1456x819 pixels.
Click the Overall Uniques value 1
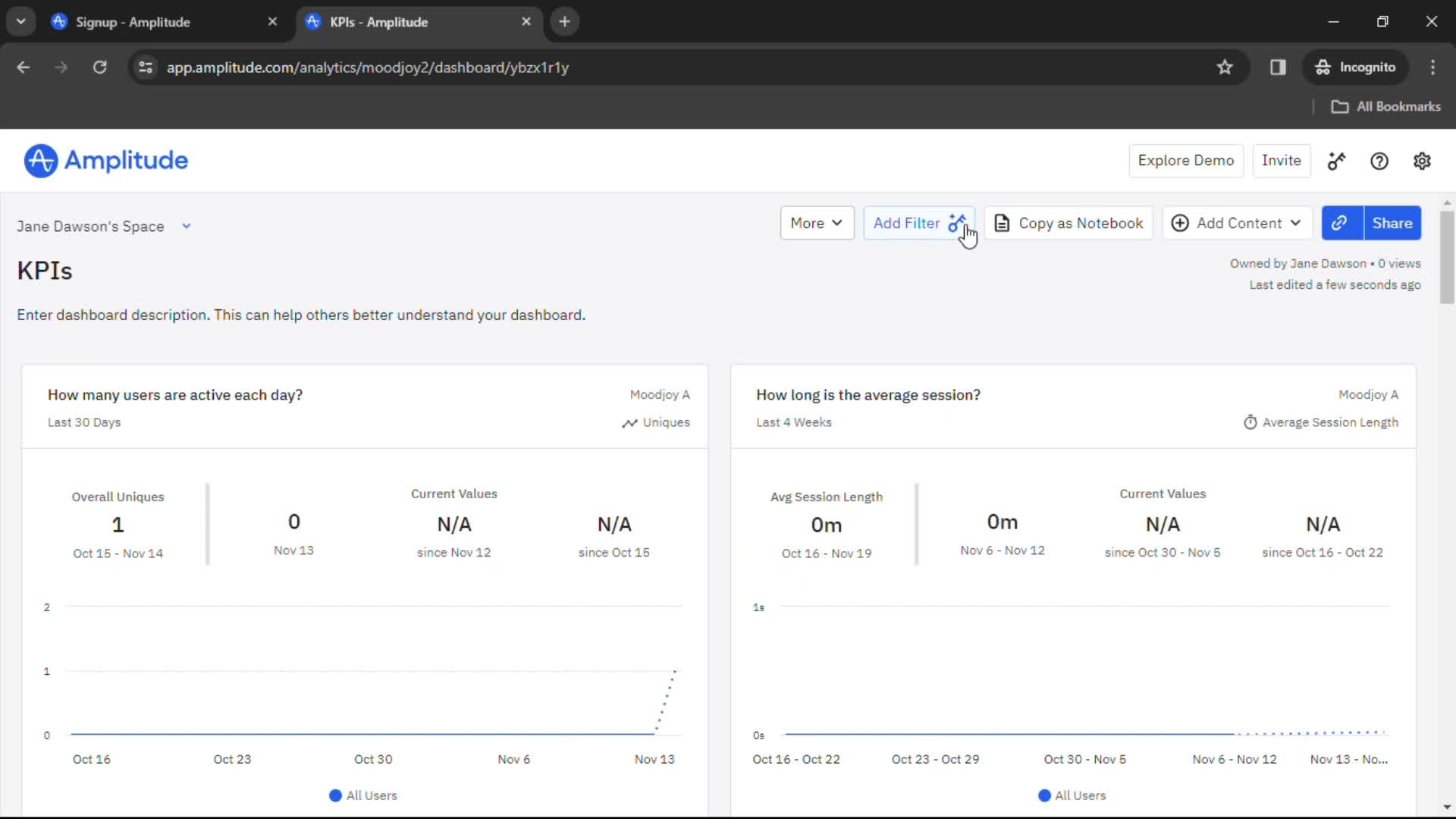(x=118, y=525)
